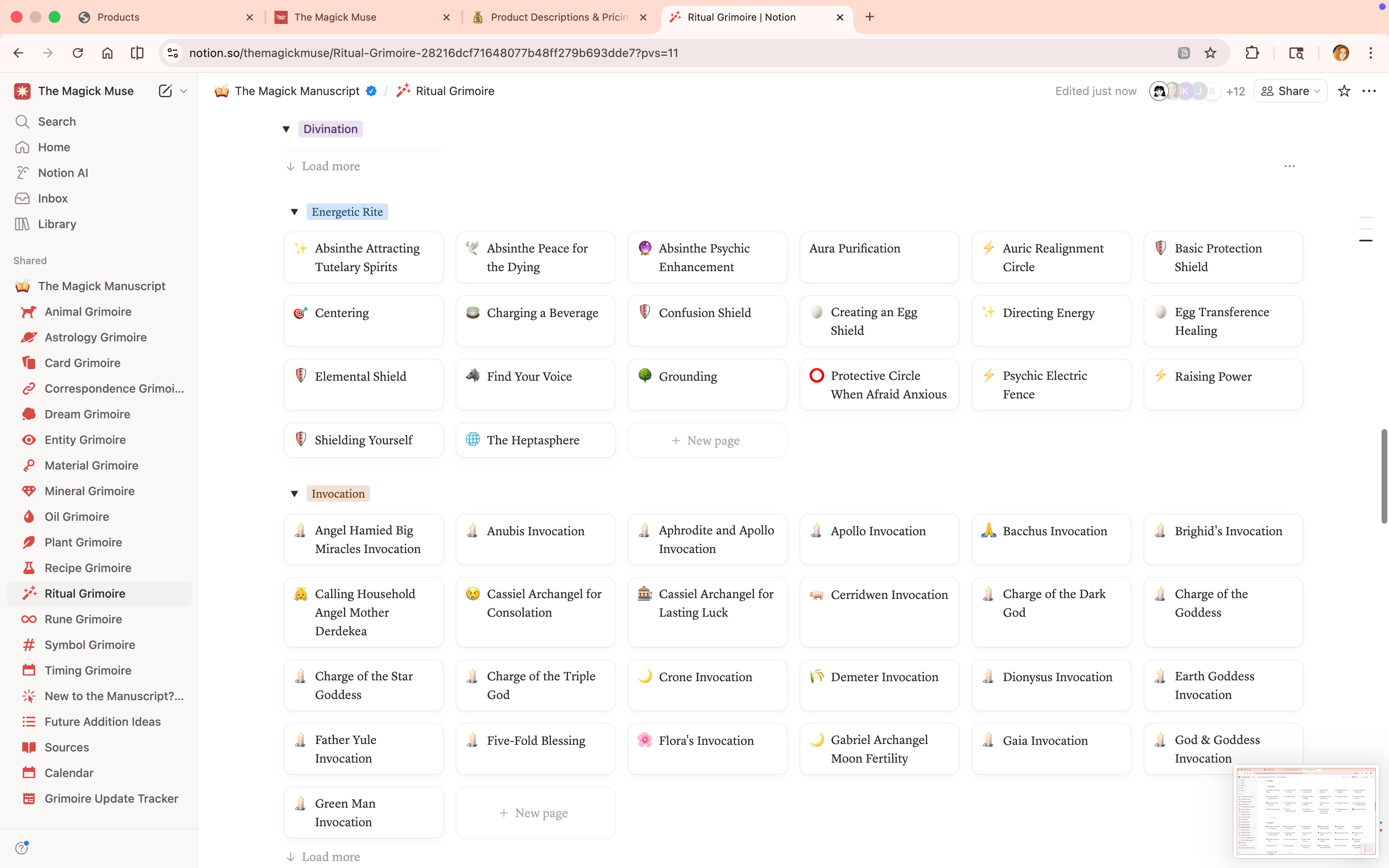
Task: Open Notion AI from the sidebar
Action: tap(99, 173)
